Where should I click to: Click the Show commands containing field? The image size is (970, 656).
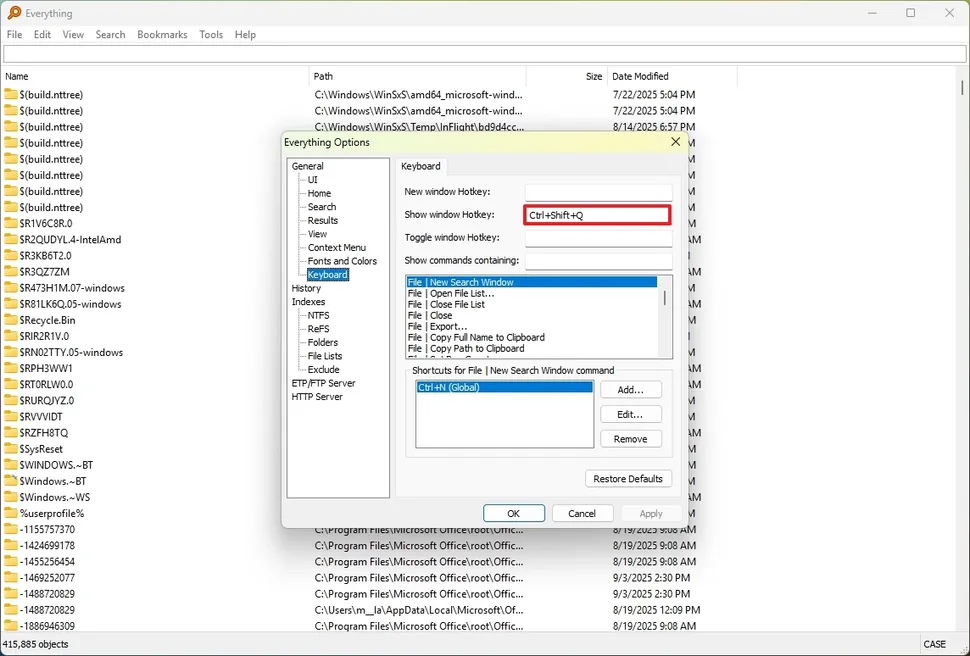click(x=597, y=260)
